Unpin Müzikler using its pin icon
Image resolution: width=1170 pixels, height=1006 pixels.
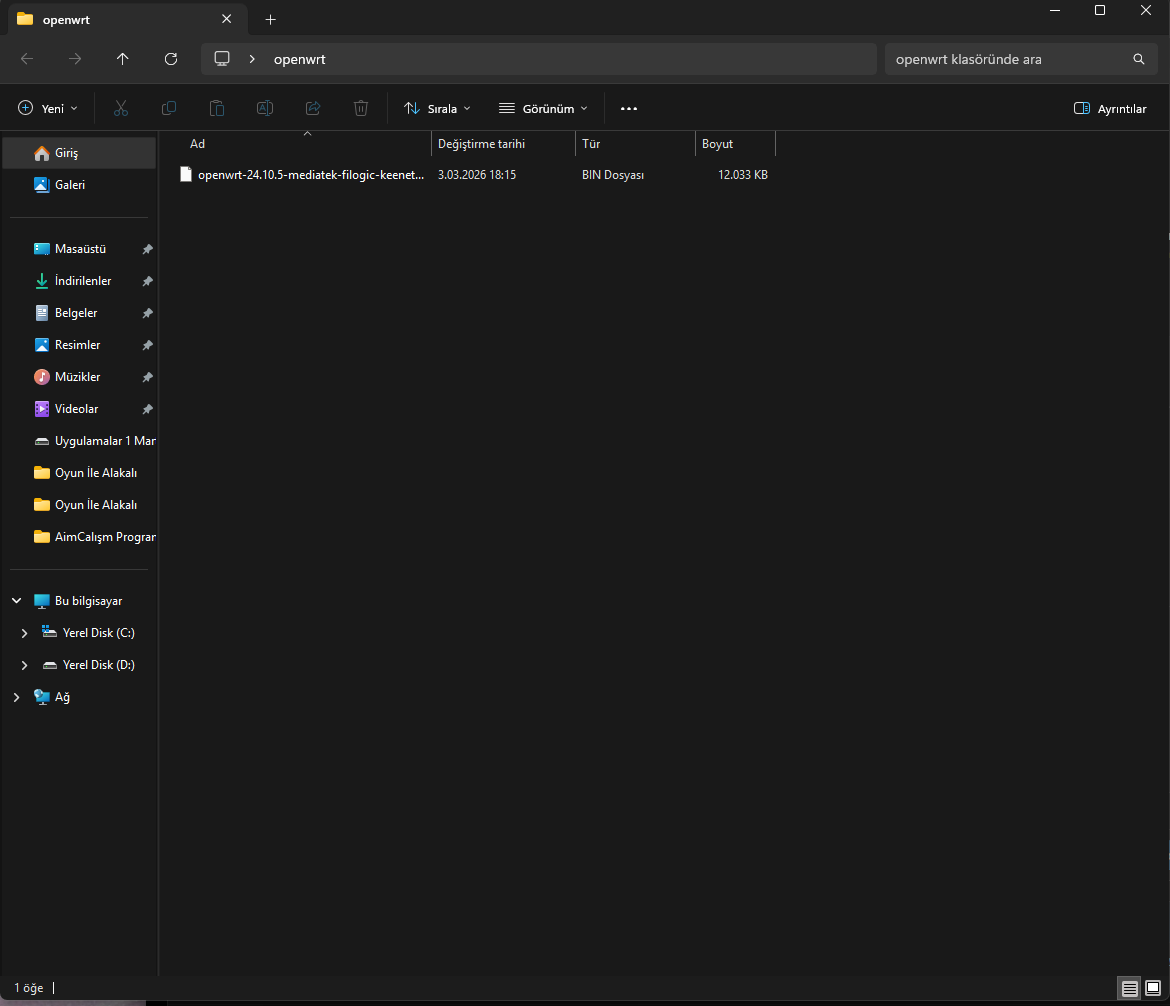(148, 377)
